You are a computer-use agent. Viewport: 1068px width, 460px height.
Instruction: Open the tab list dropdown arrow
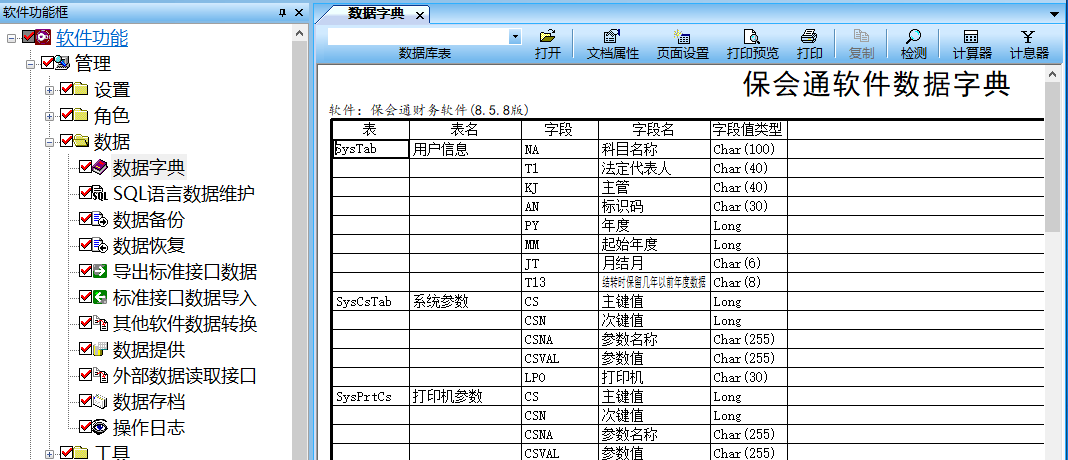1055,12
